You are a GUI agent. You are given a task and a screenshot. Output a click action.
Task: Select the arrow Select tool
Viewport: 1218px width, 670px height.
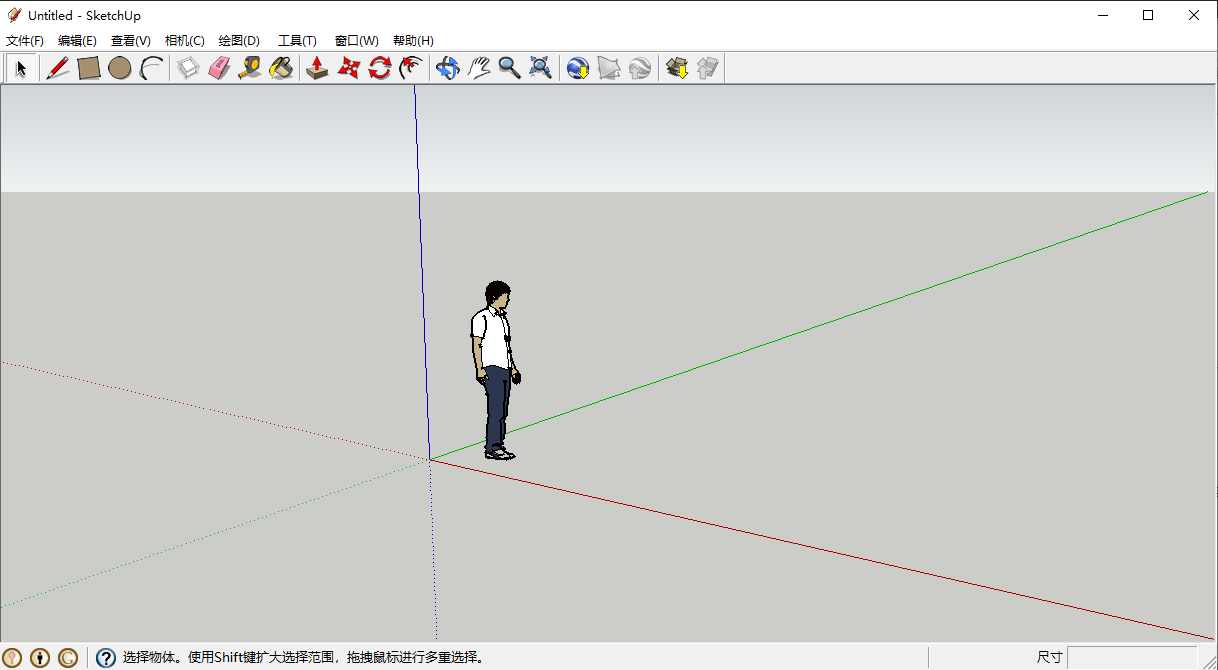(21, 68)
